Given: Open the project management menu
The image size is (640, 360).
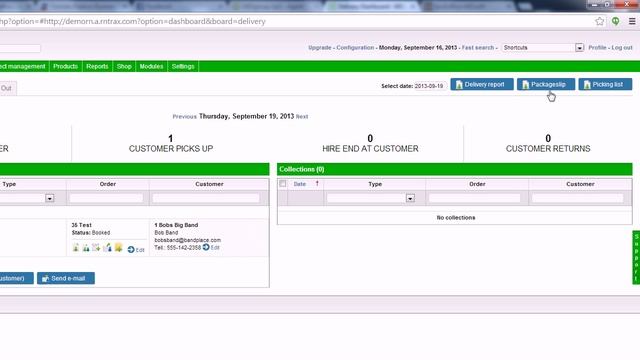Looking at the screenshot, I should tap(24, 66).
